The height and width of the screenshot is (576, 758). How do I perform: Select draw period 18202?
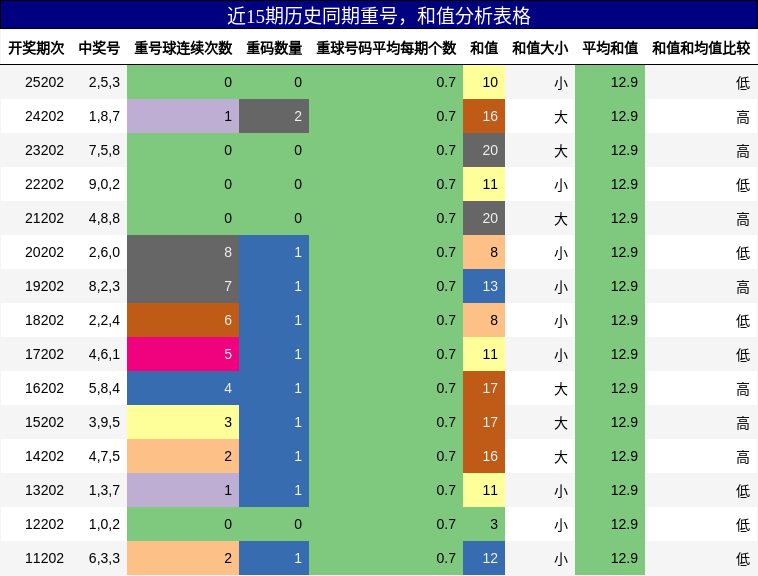click(44, 320)
